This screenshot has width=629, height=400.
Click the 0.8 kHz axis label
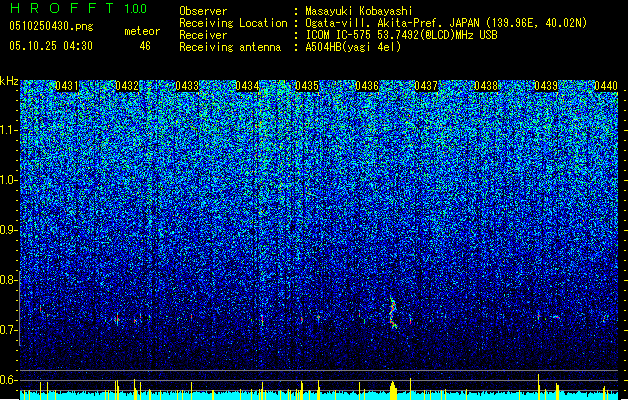click(9, 280)
